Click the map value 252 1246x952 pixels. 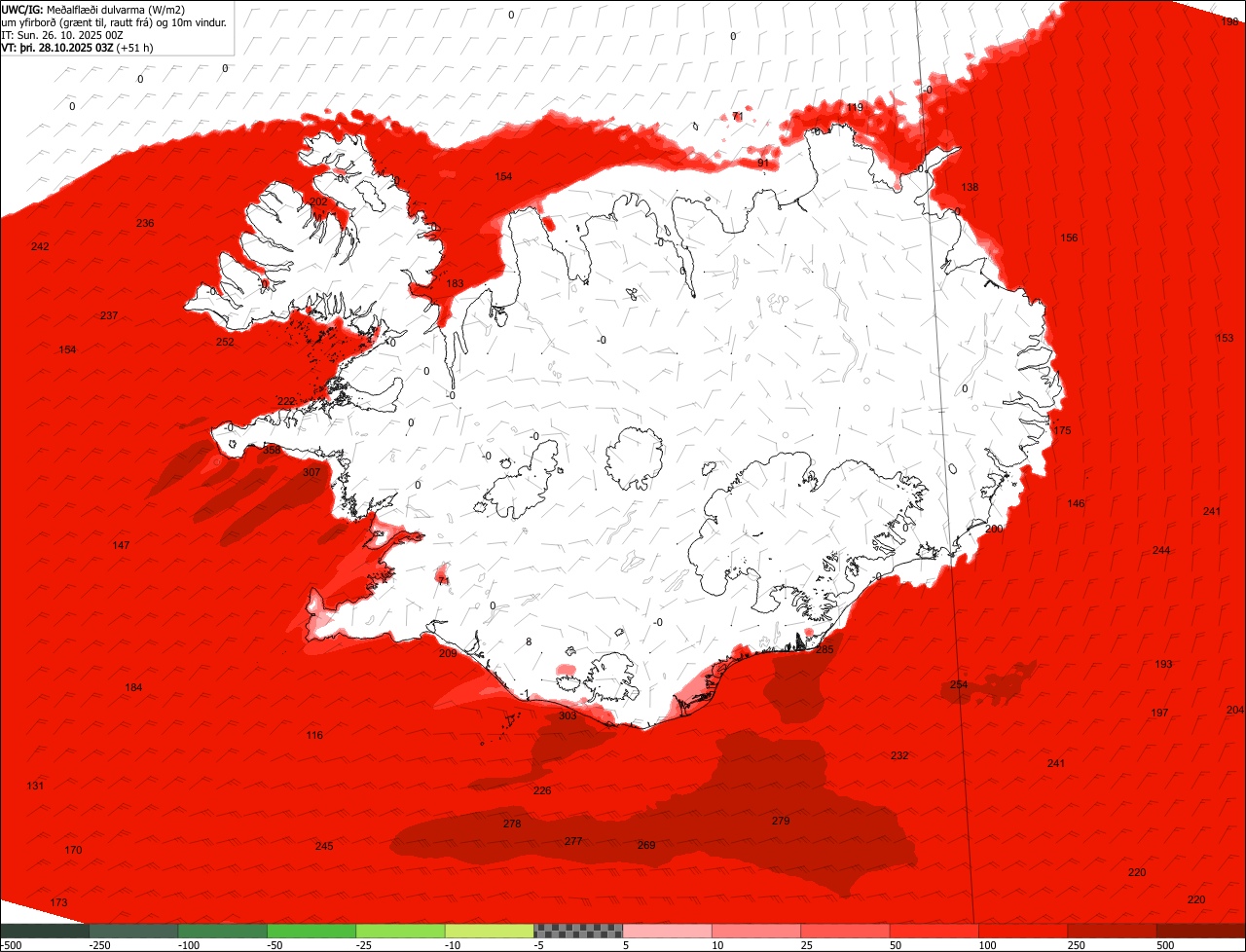[x=225, y=342]
